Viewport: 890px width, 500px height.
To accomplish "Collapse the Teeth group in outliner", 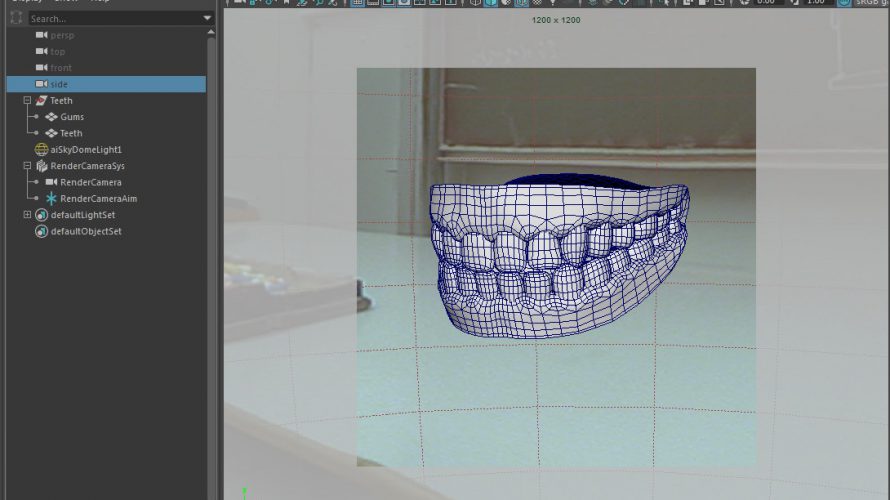I will (27, 101).
